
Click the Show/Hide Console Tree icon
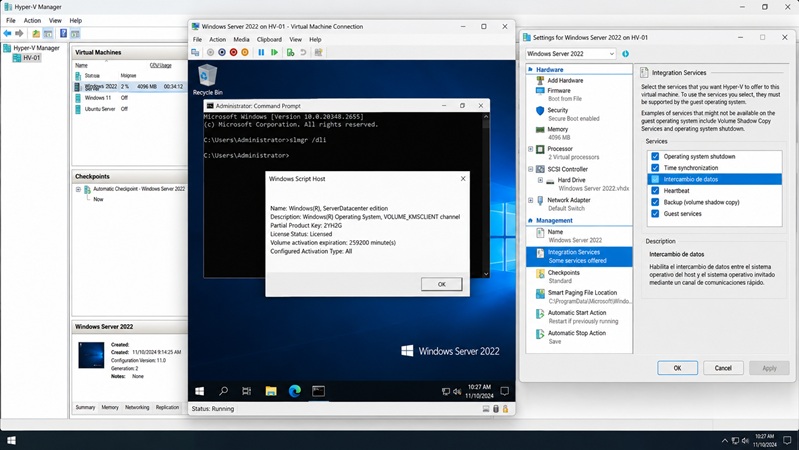coord(48,34)
